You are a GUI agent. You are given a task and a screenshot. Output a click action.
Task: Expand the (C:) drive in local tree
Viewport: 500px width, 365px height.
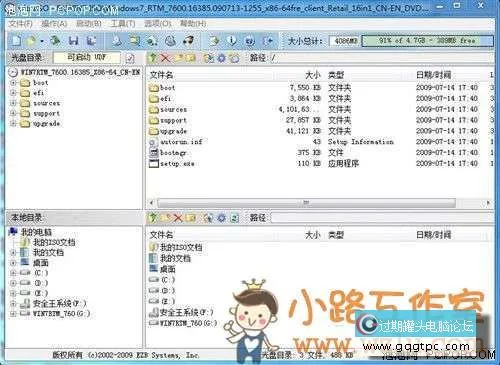click(x=13, y=273)
